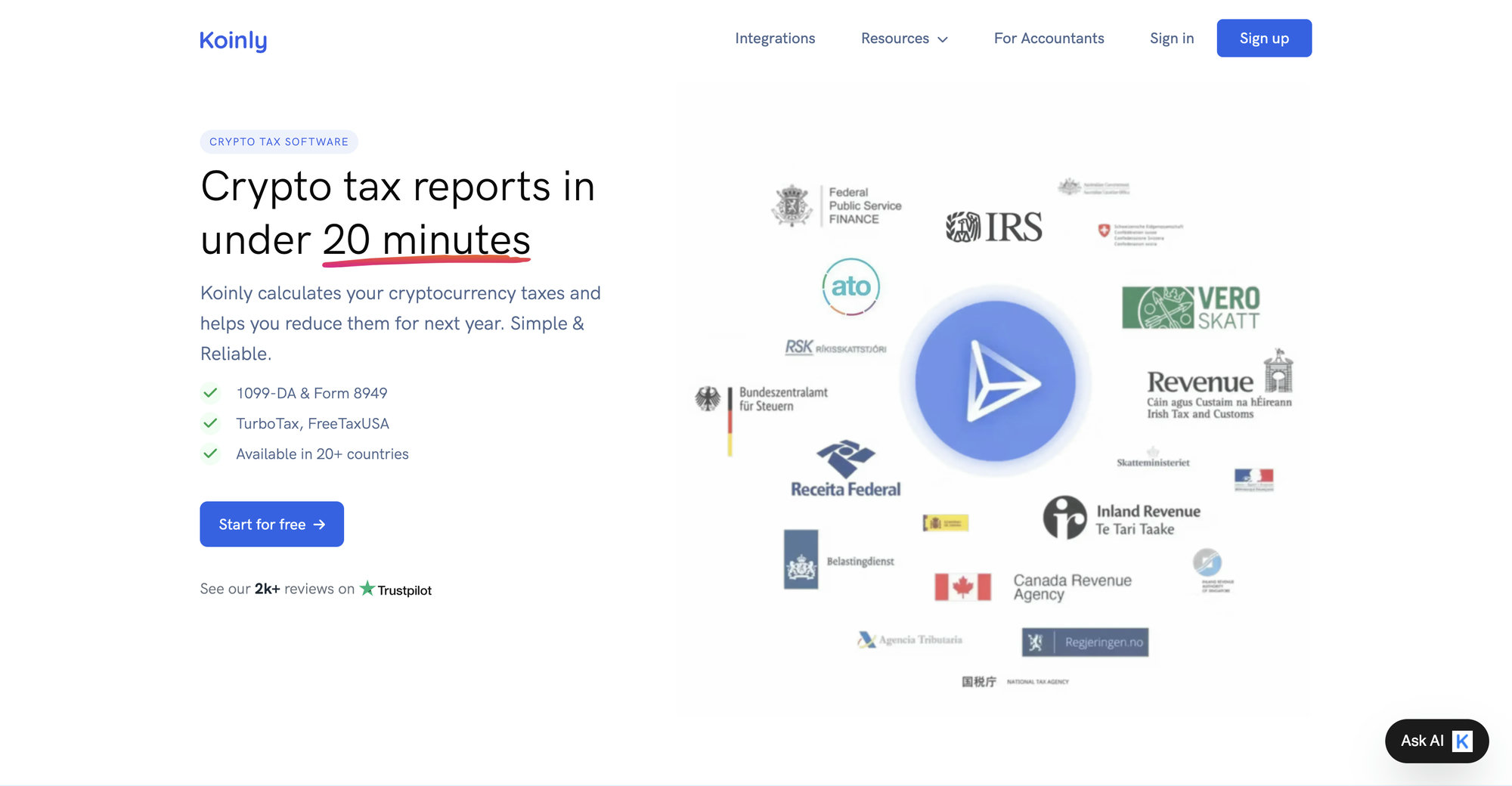Click the Regjeringen.no logo
The image size is (1512, 786).
(x=1085, y=642)
